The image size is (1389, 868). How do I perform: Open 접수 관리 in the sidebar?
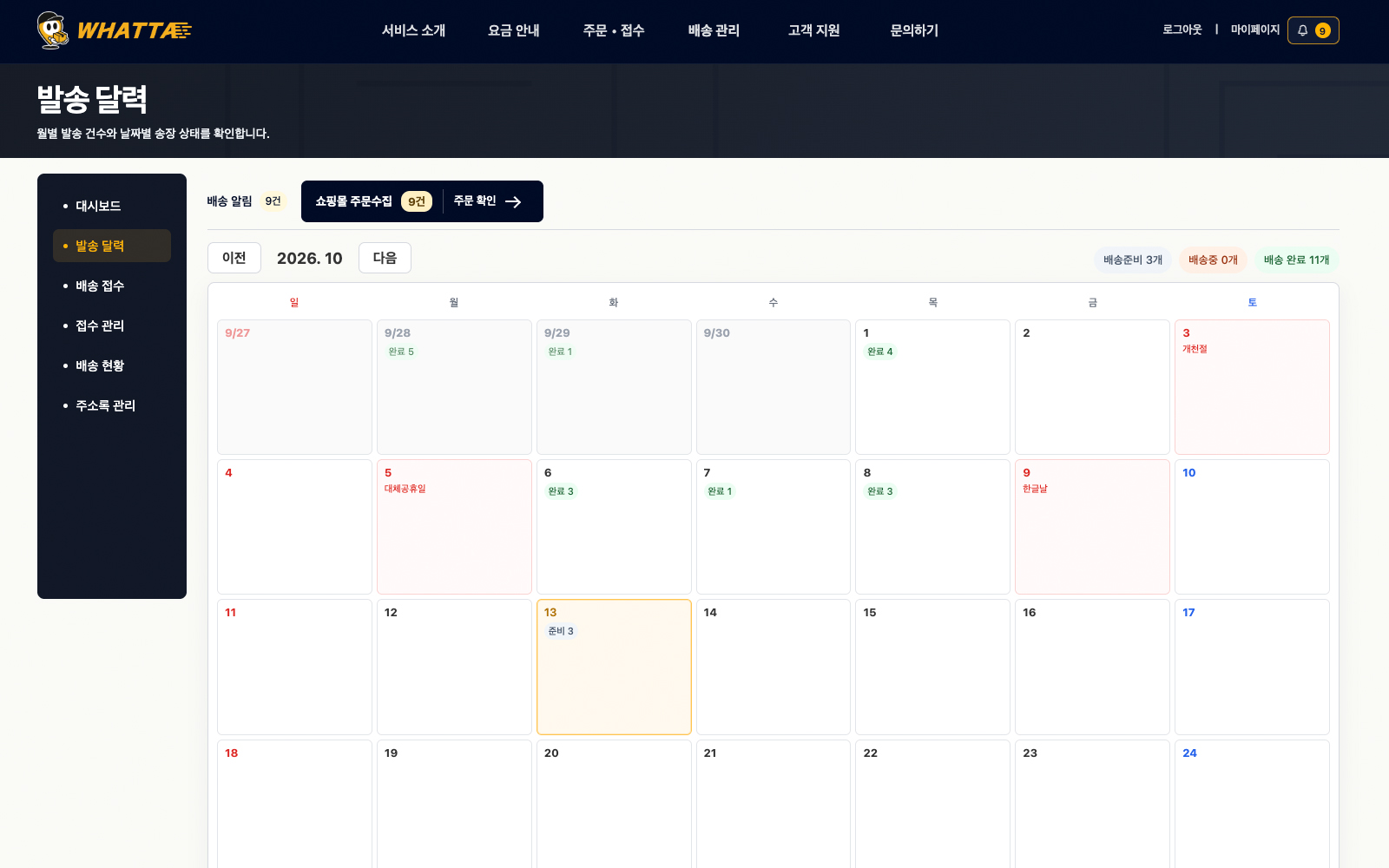pos(112,325)
